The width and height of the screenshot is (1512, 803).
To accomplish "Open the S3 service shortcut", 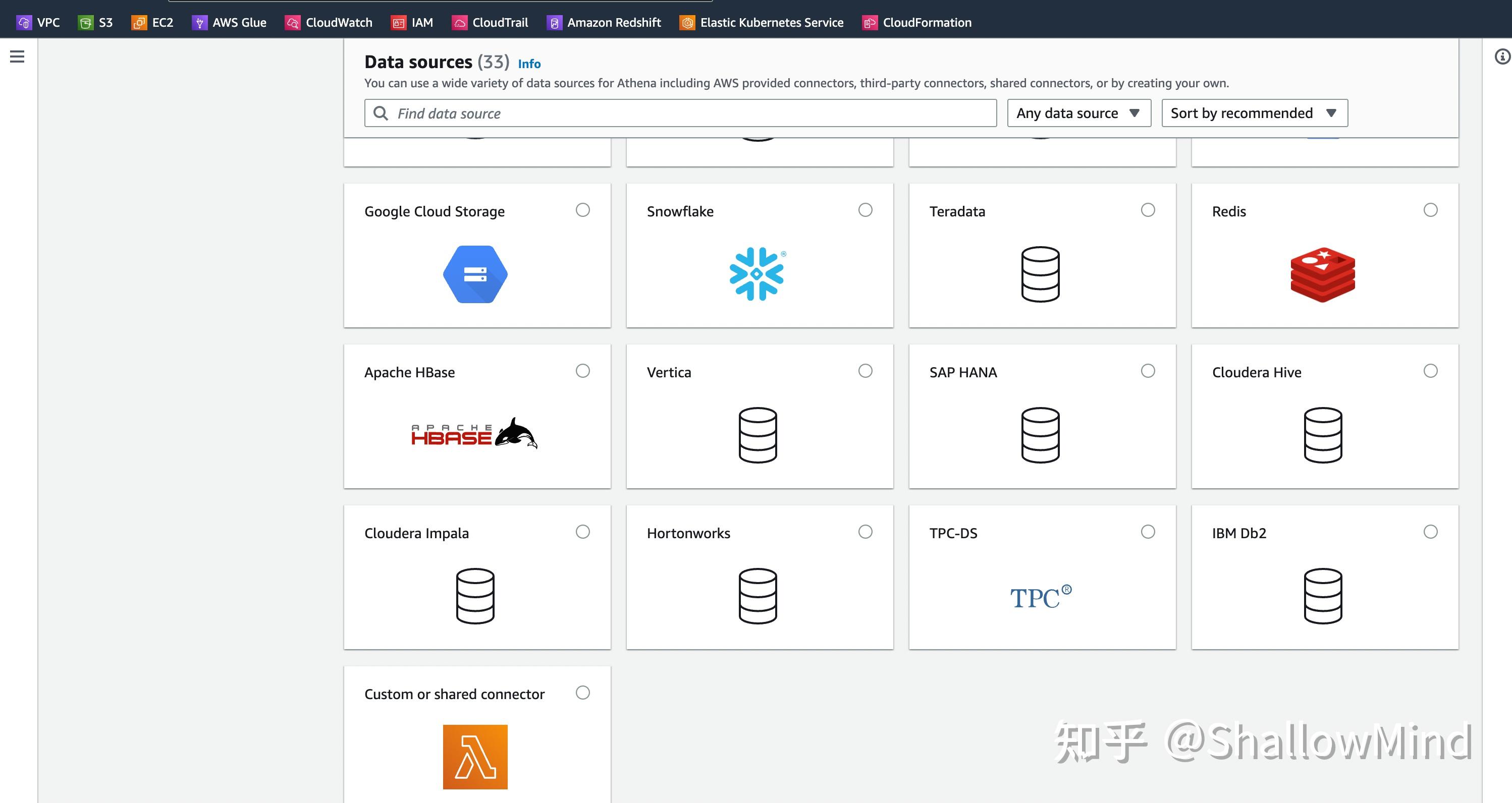I will click(x=96, y=22).
